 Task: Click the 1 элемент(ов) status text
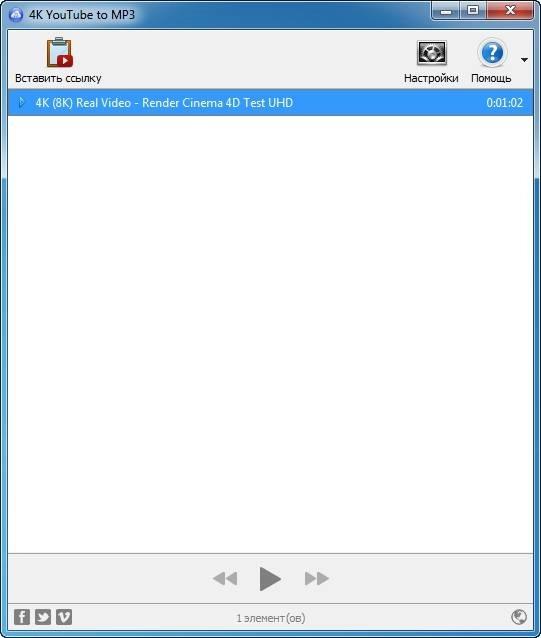click(270, 618)
